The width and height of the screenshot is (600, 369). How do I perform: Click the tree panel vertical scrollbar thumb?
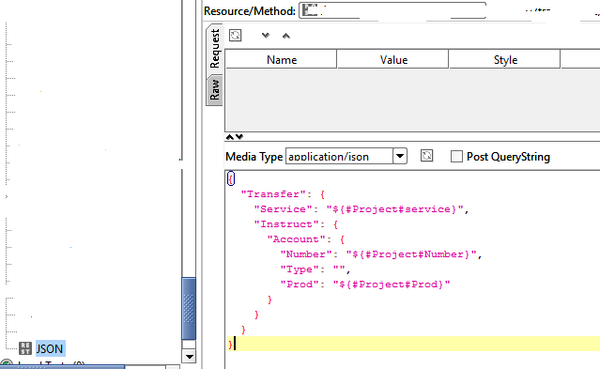pos(188,309)
